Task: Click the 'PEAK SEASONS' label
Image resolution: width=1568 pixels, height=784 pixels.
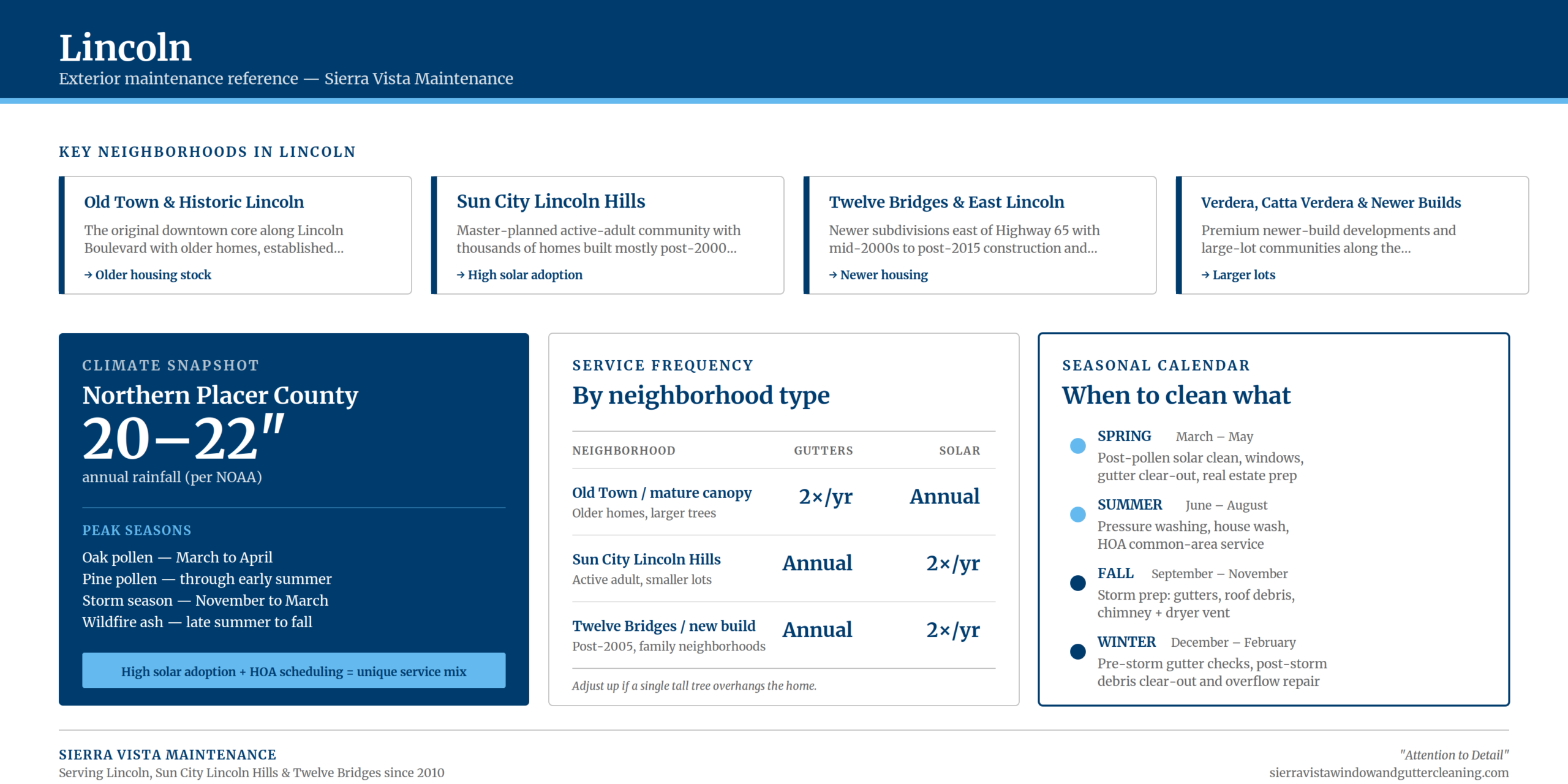Action: (x=137, y=530)
